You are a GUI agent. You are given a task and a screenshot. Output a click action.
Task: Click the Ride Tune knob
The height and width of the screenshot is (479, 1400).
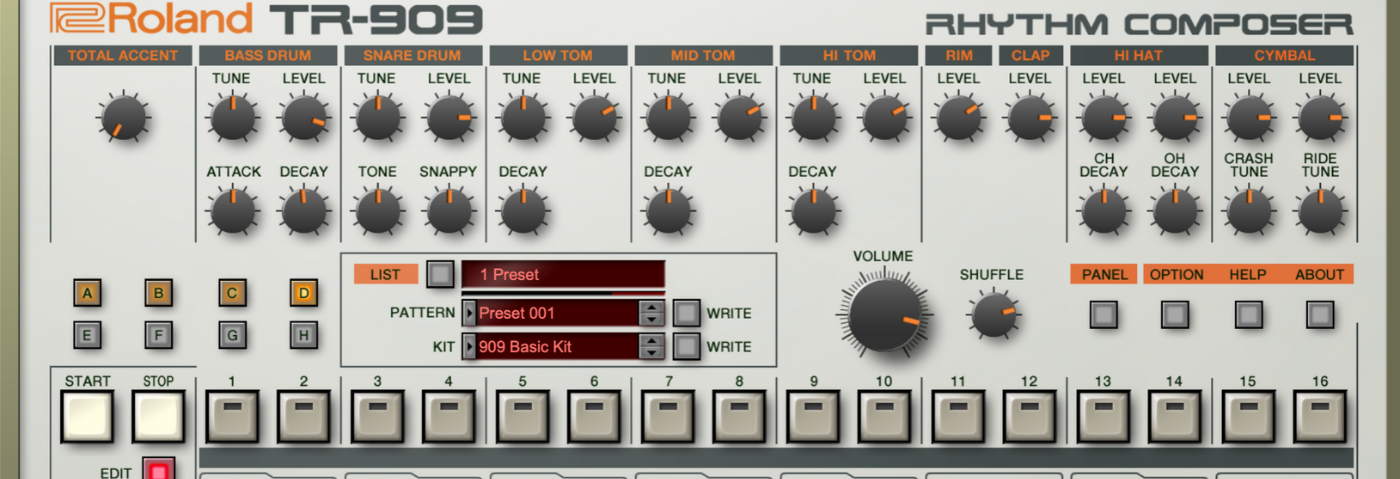(x=1320, y=211)
